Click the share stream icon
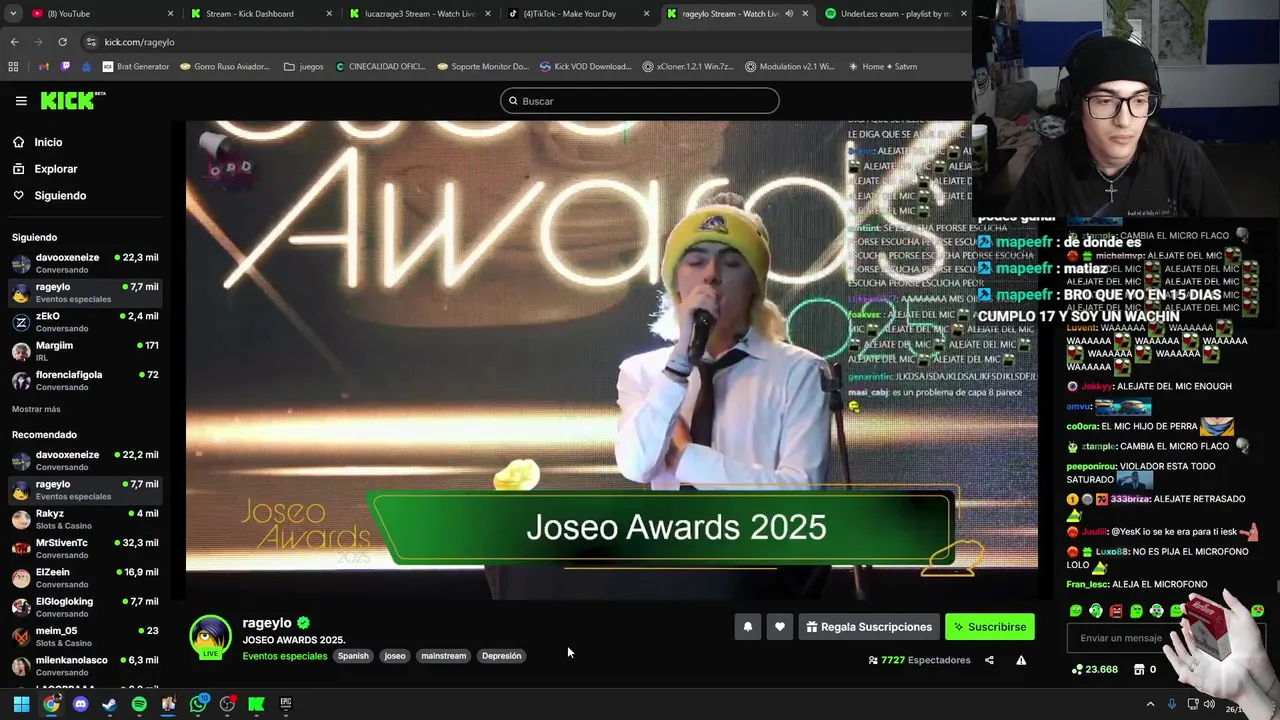The width and height of the screenshot is (1280, 720). (989, 660)
